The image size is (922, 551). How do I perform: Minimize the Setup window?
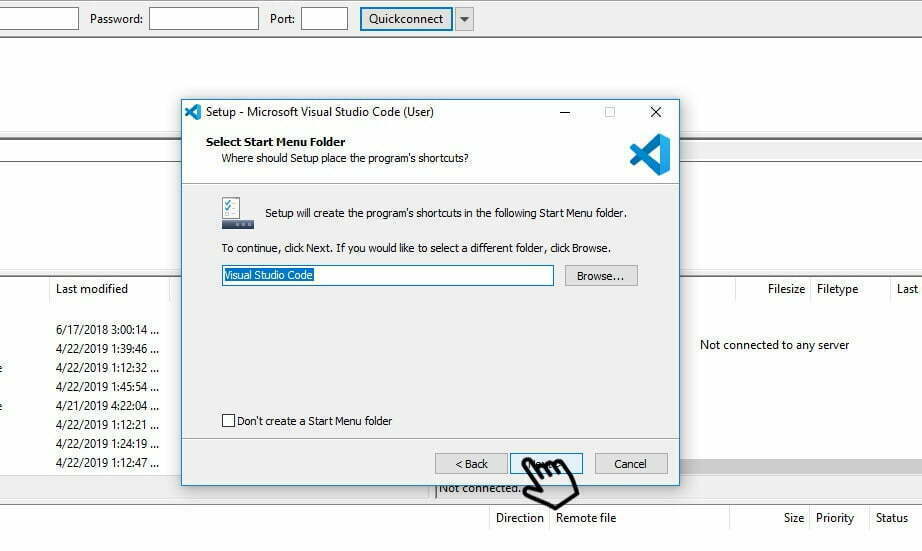(x=563, y=112)
